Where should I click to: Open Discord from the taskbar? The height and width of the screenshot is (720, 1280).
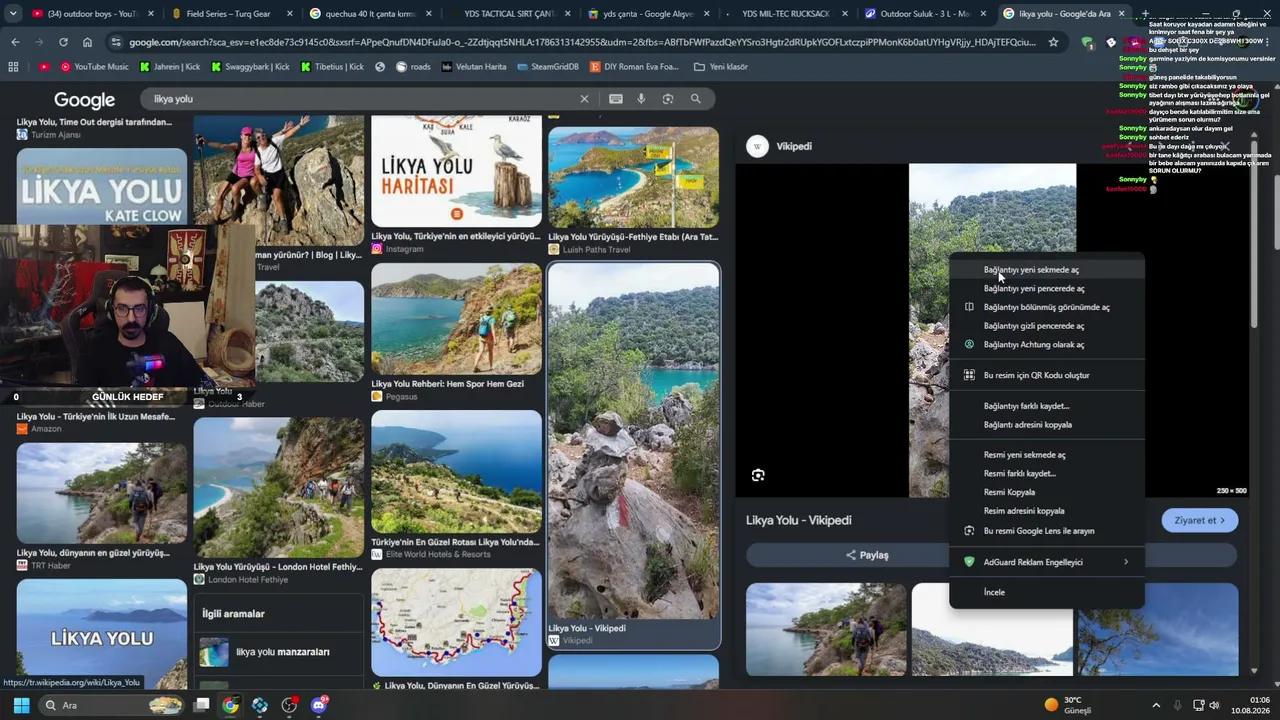(x=319, y=705)
